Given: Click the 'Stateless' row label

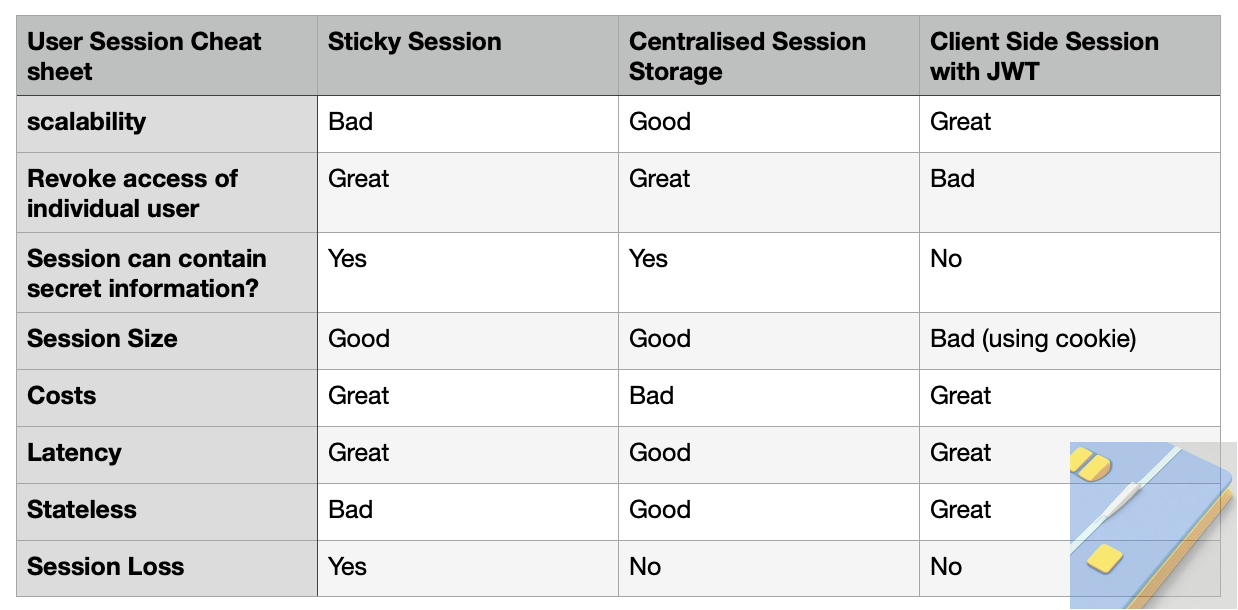Looking at the screenshot, I should coord(167,512).
